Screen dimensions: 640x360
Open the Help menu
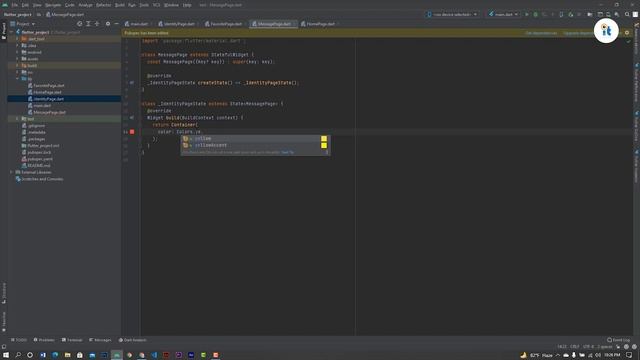187,5
